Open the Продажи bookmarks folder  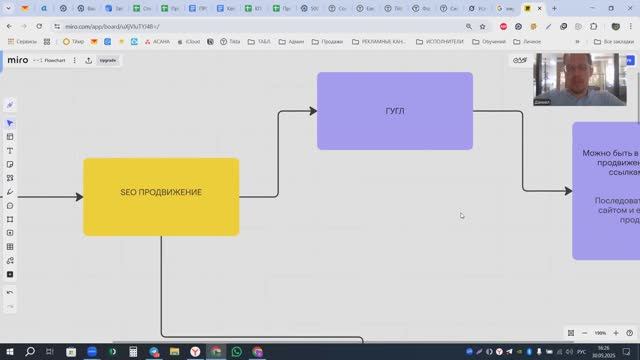pyautogui.click(x=327, y=42)
